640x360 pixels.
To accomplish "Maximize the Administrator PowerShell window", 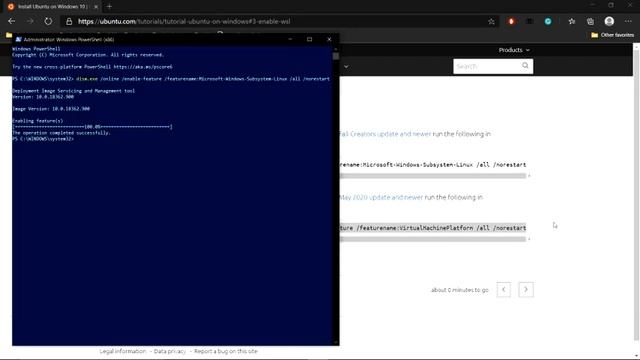I will [x=309, y=39].
